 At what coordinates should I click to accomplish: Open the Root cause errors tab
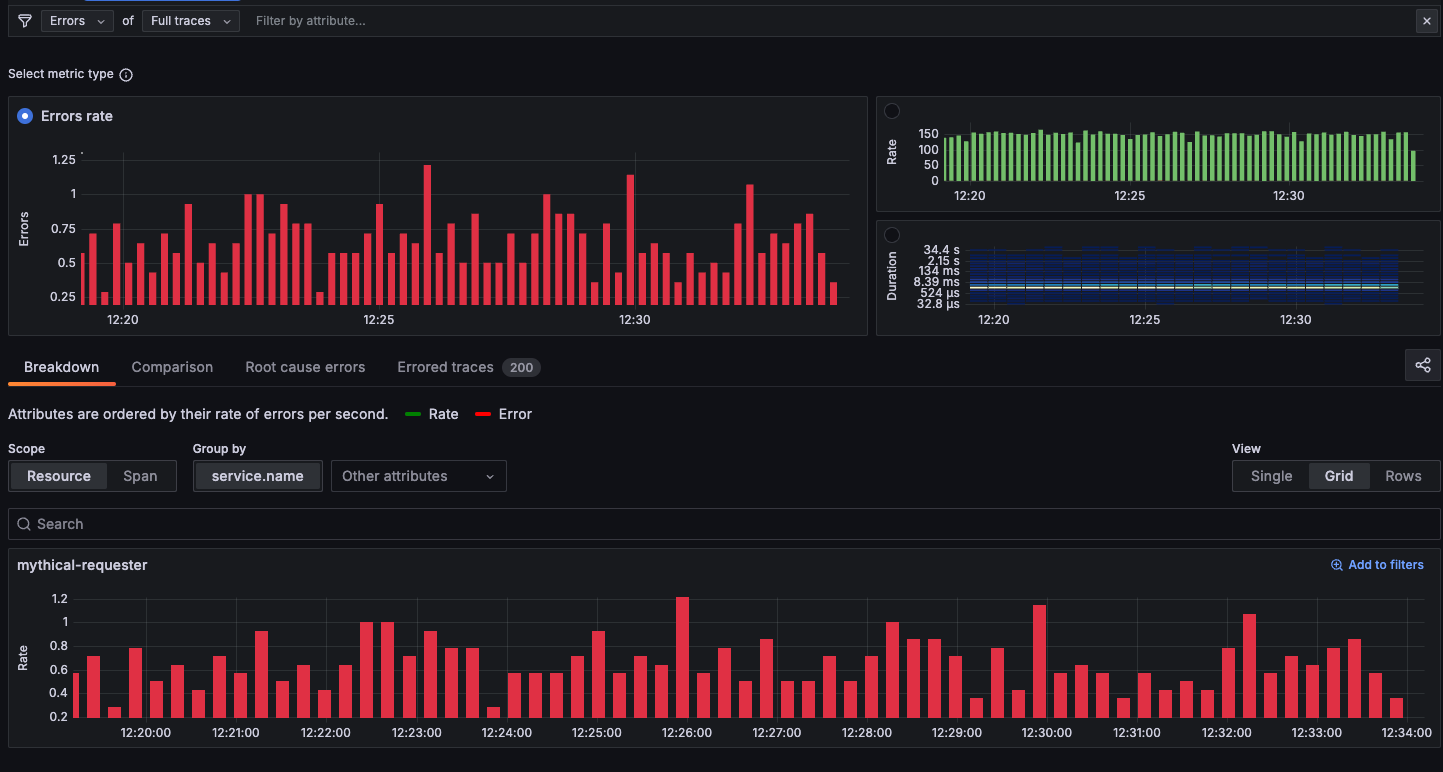click(305, 367)
